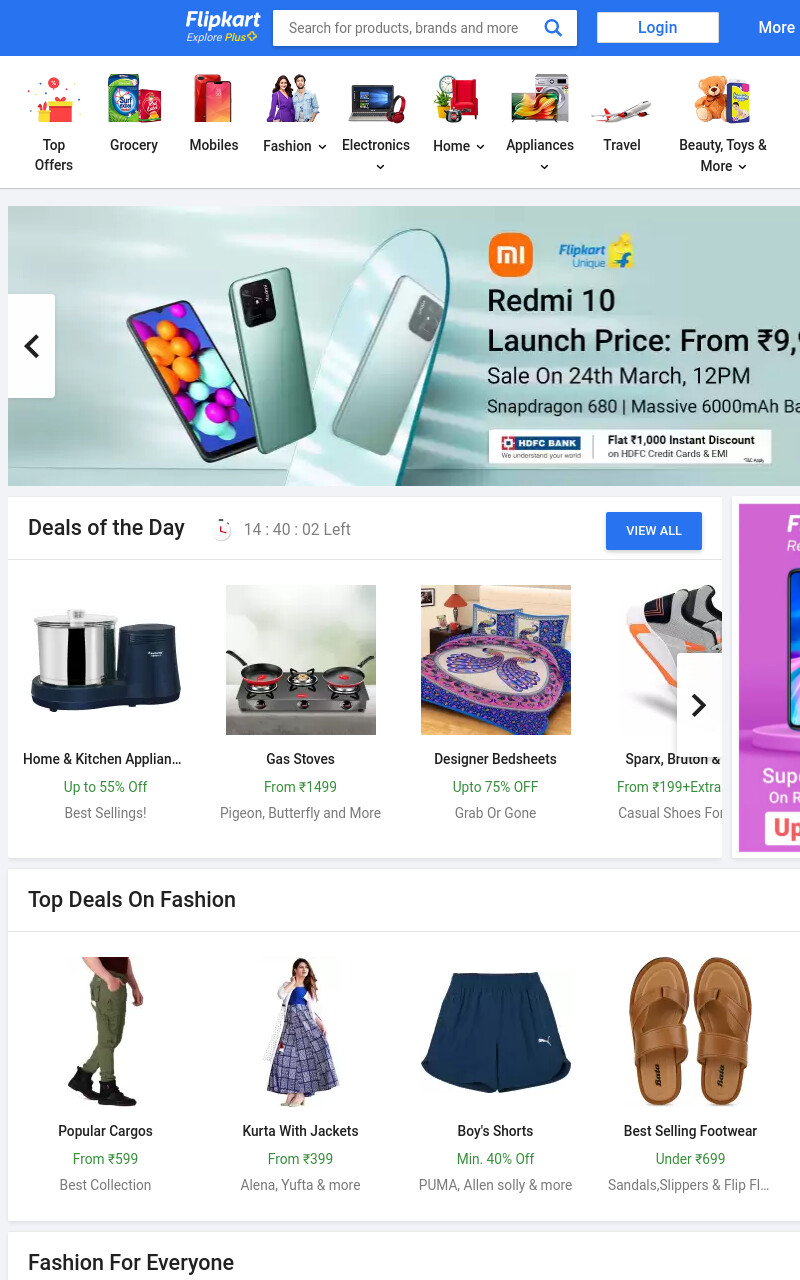This screenshot has height=1280, width=800.
Task: Select the Grocery category icon
Action: click(134, 99)
